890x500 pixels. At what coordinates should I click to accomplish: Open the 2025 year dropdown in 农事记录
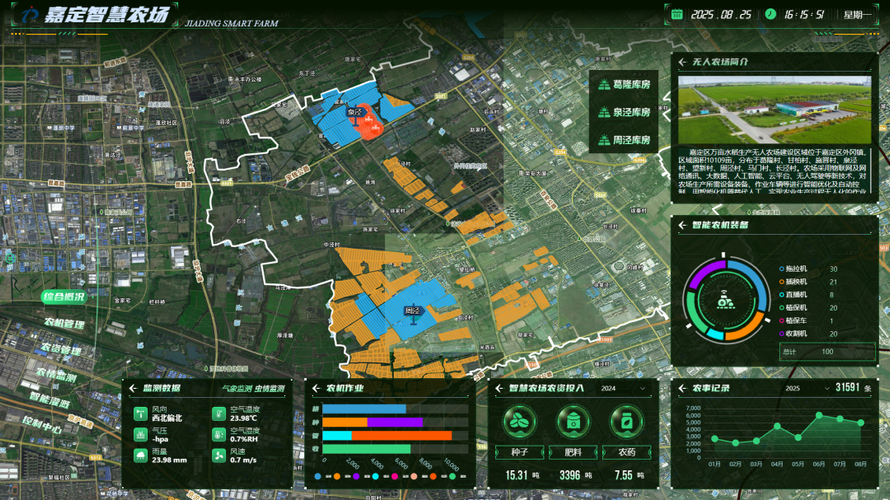click(807, 389)
